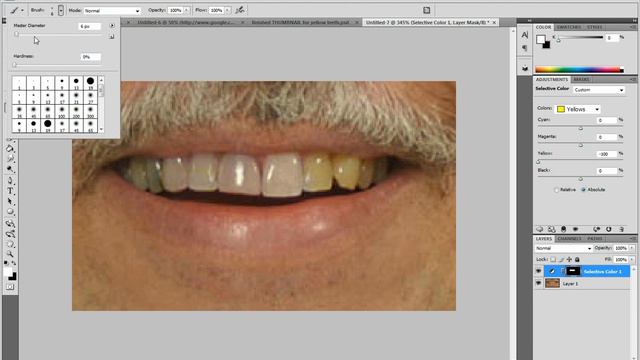Screen dimensions: 640x360
Task: Switch adjustments panel to expanded view
Action: 551,229
